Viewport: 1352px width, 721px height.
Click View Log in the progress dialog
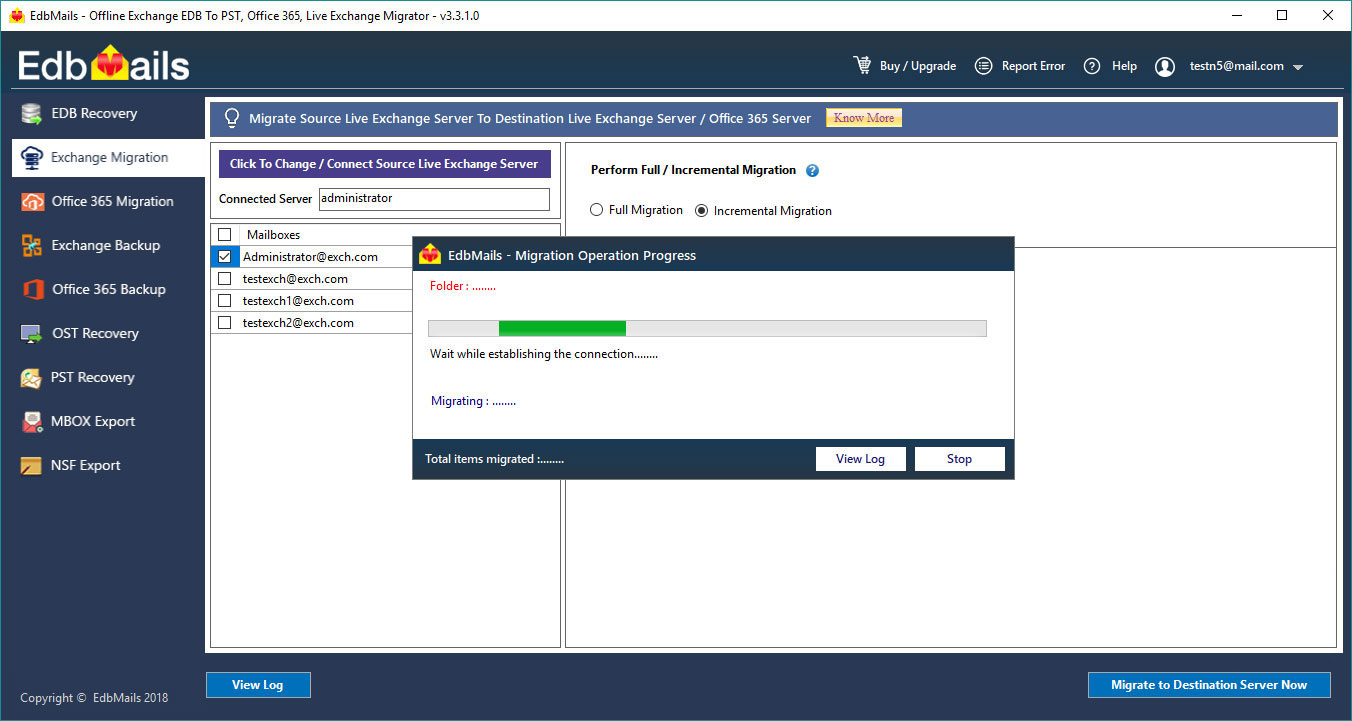coord(860,459)
